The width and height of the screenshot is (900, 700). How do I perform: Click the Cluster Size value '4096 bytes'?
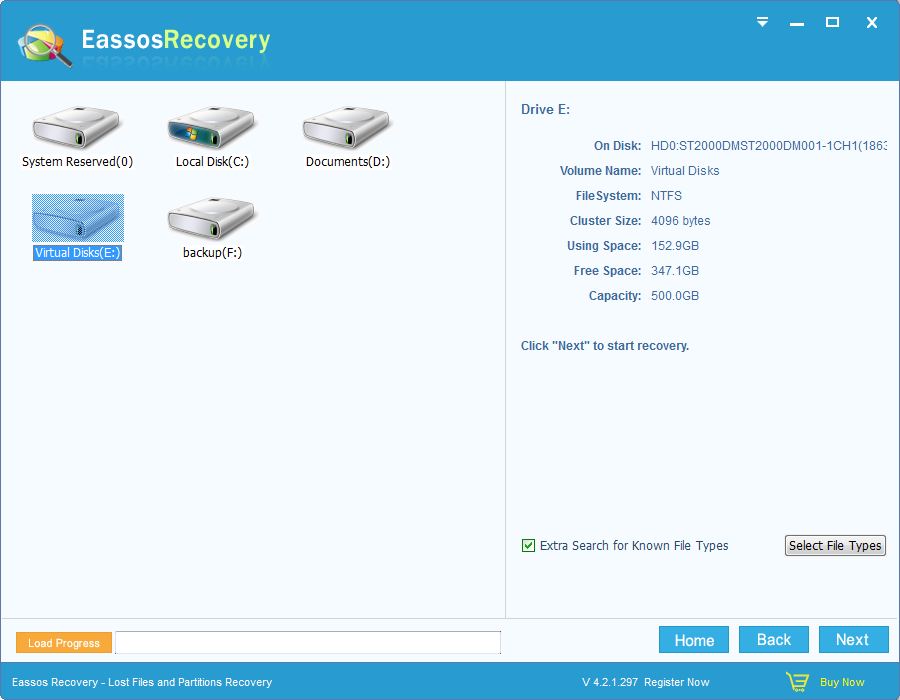680,221
